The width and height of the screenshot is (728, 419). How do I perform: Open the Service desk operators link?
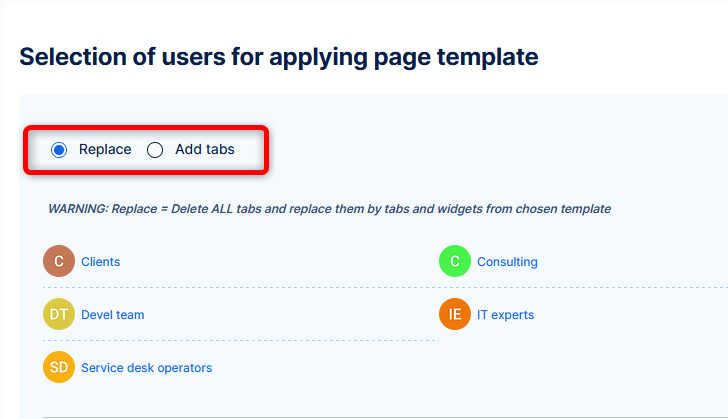[146, 368]
